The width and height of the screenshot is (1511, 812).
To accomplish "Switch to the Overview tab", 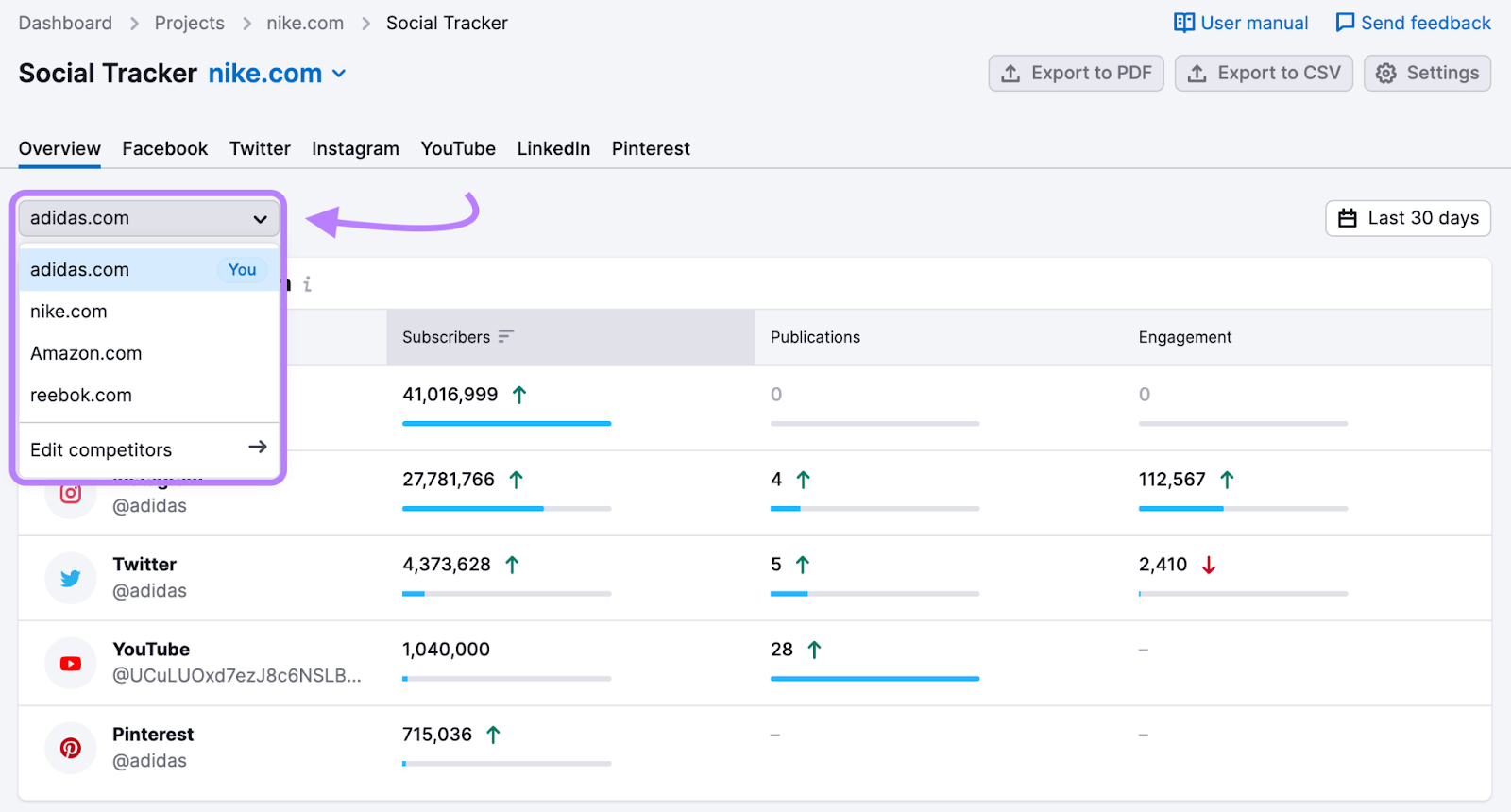I will [x=59, y=148].
